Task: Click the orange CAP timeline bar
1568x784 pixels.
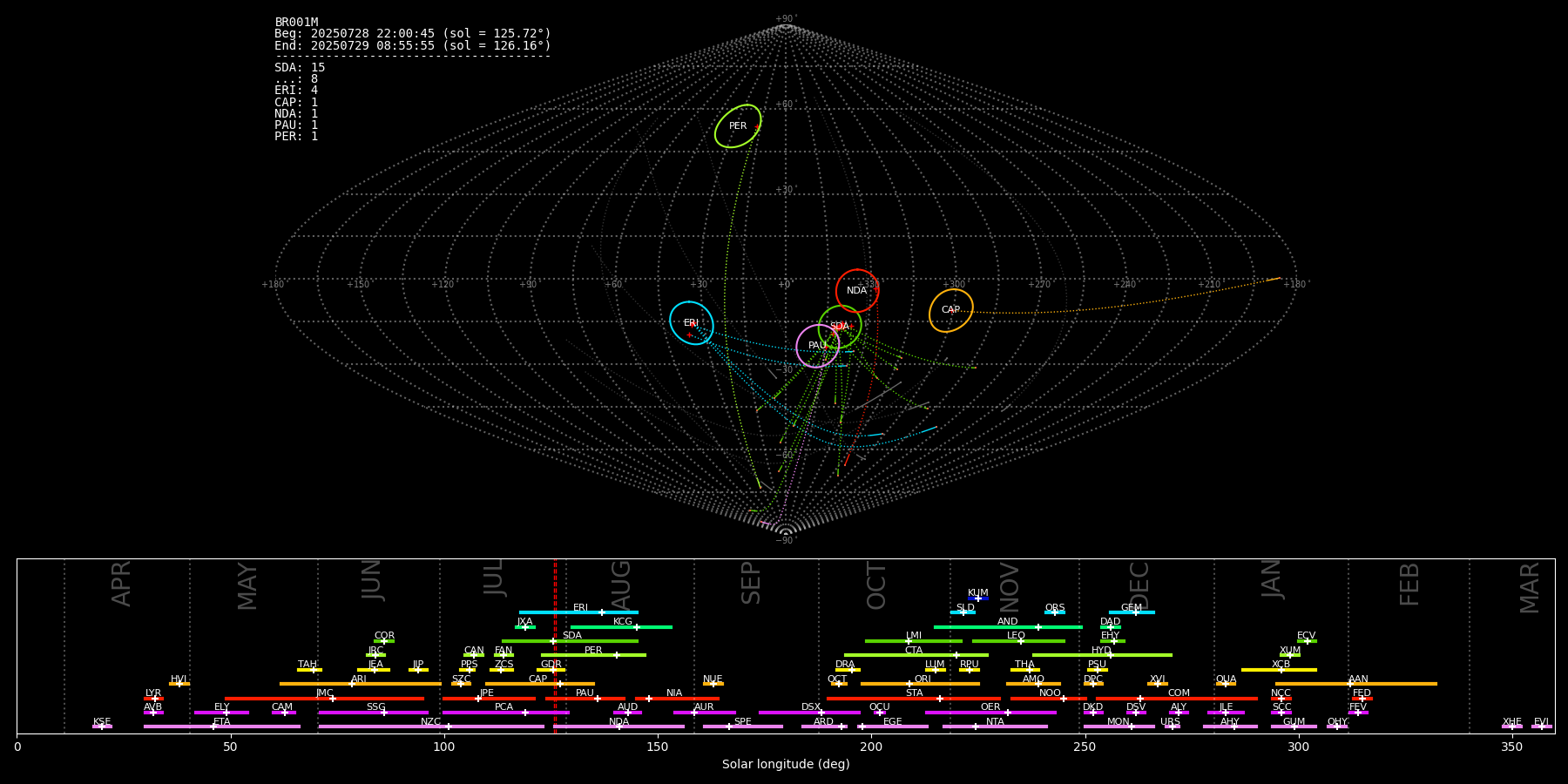Action: [x=540, y=684]
